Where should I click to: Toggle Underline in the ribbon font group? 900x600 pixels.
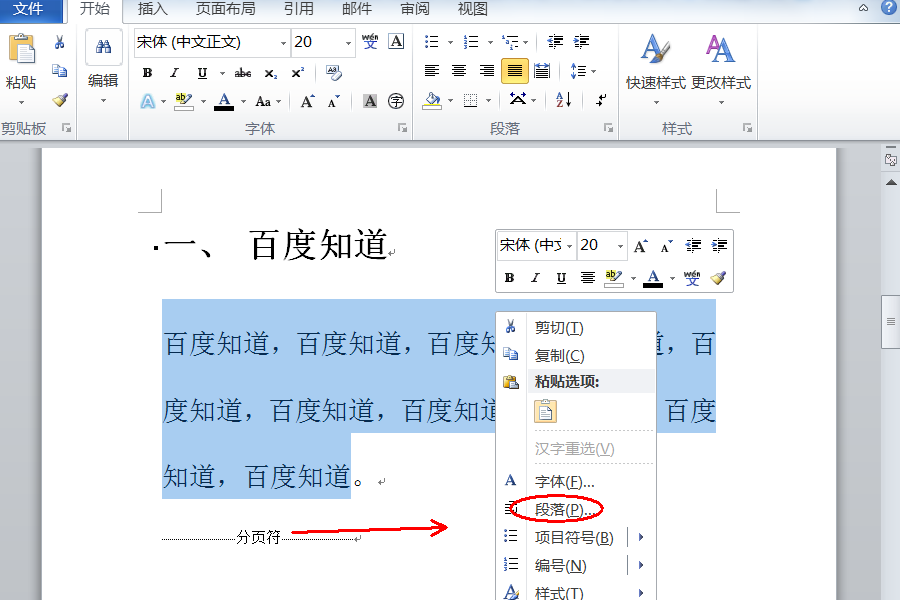coord(202,73)
